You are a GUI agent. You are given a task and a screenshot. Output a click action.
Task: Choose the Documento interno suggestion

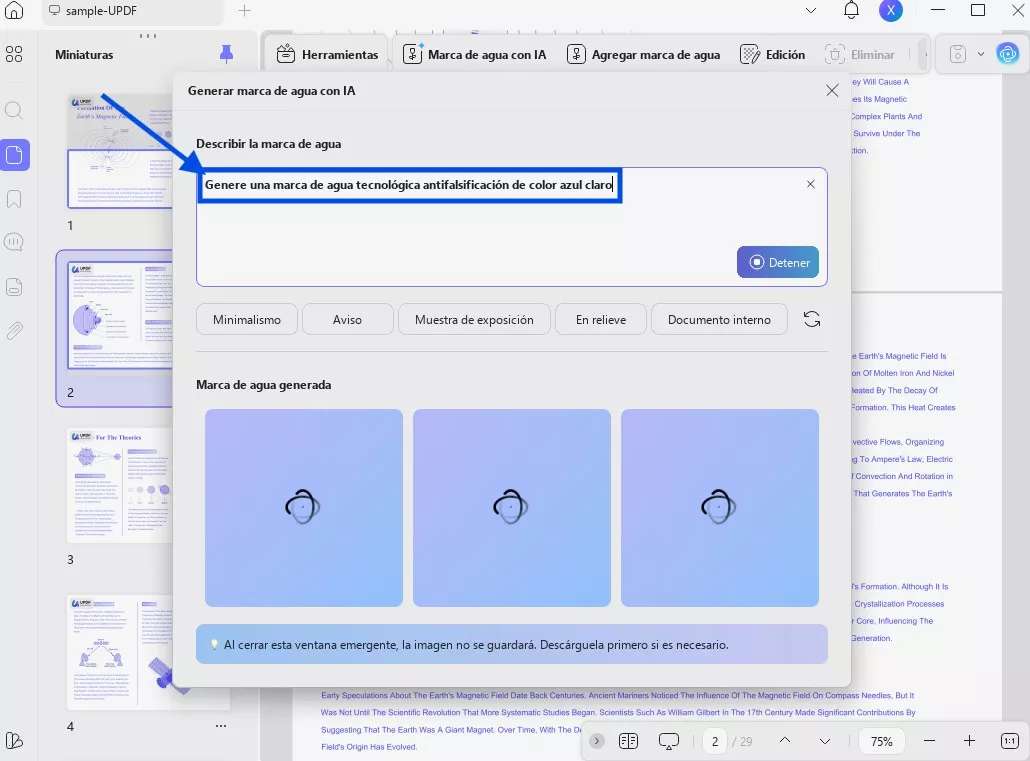(719, 319)
